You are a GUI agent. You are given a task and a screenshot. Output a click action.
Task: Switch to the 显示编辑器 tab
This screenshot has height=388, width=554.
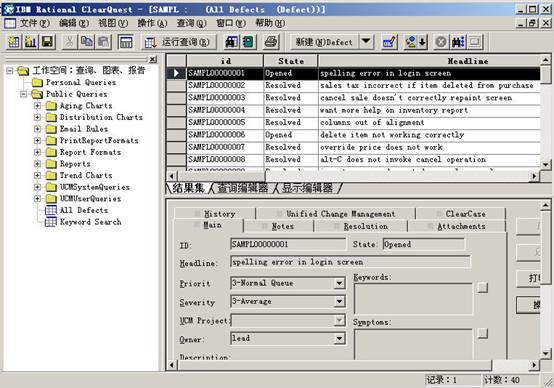[x=307, y=188]
